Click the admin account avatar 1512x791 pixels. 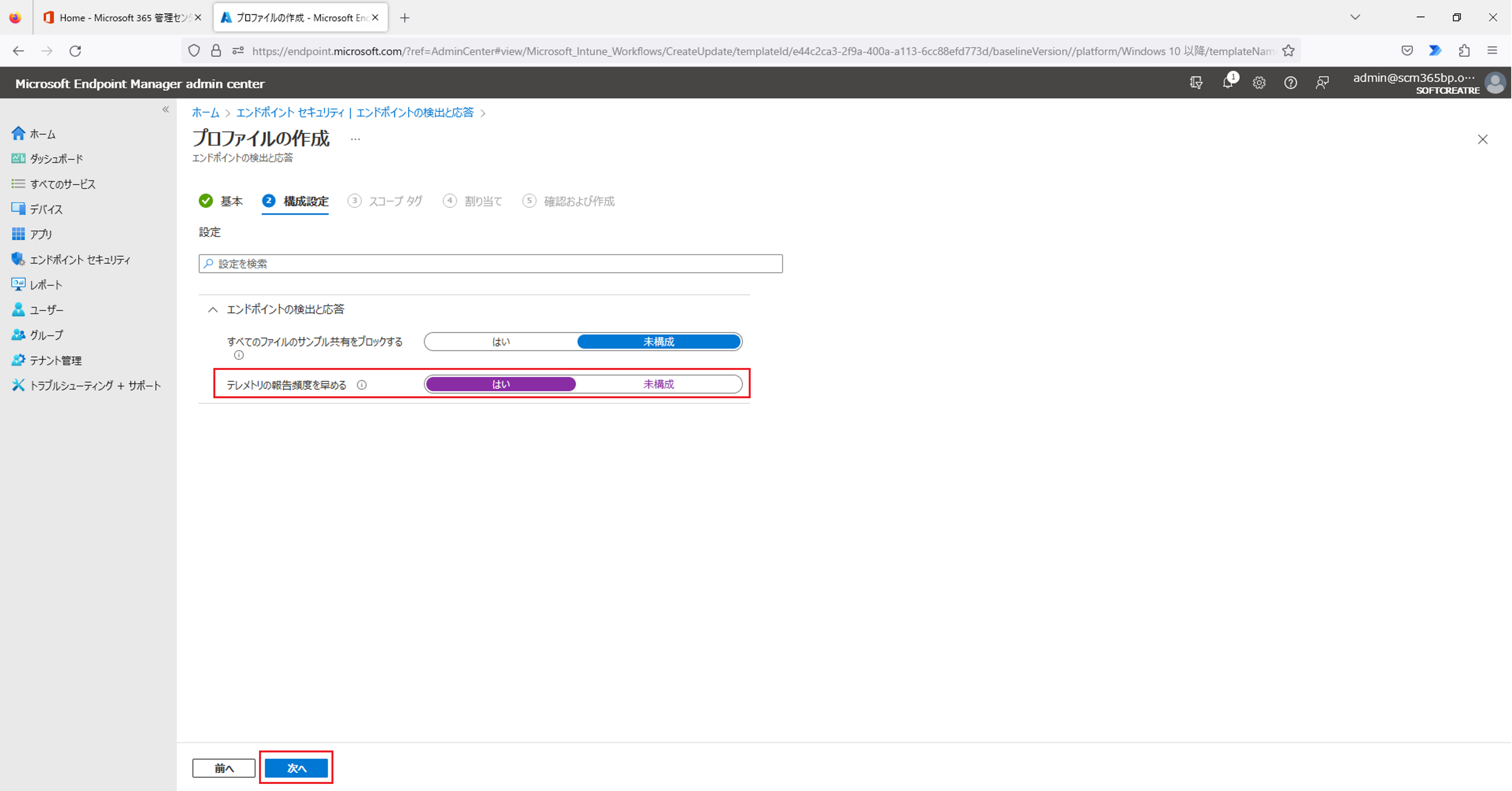[1495, 83]
